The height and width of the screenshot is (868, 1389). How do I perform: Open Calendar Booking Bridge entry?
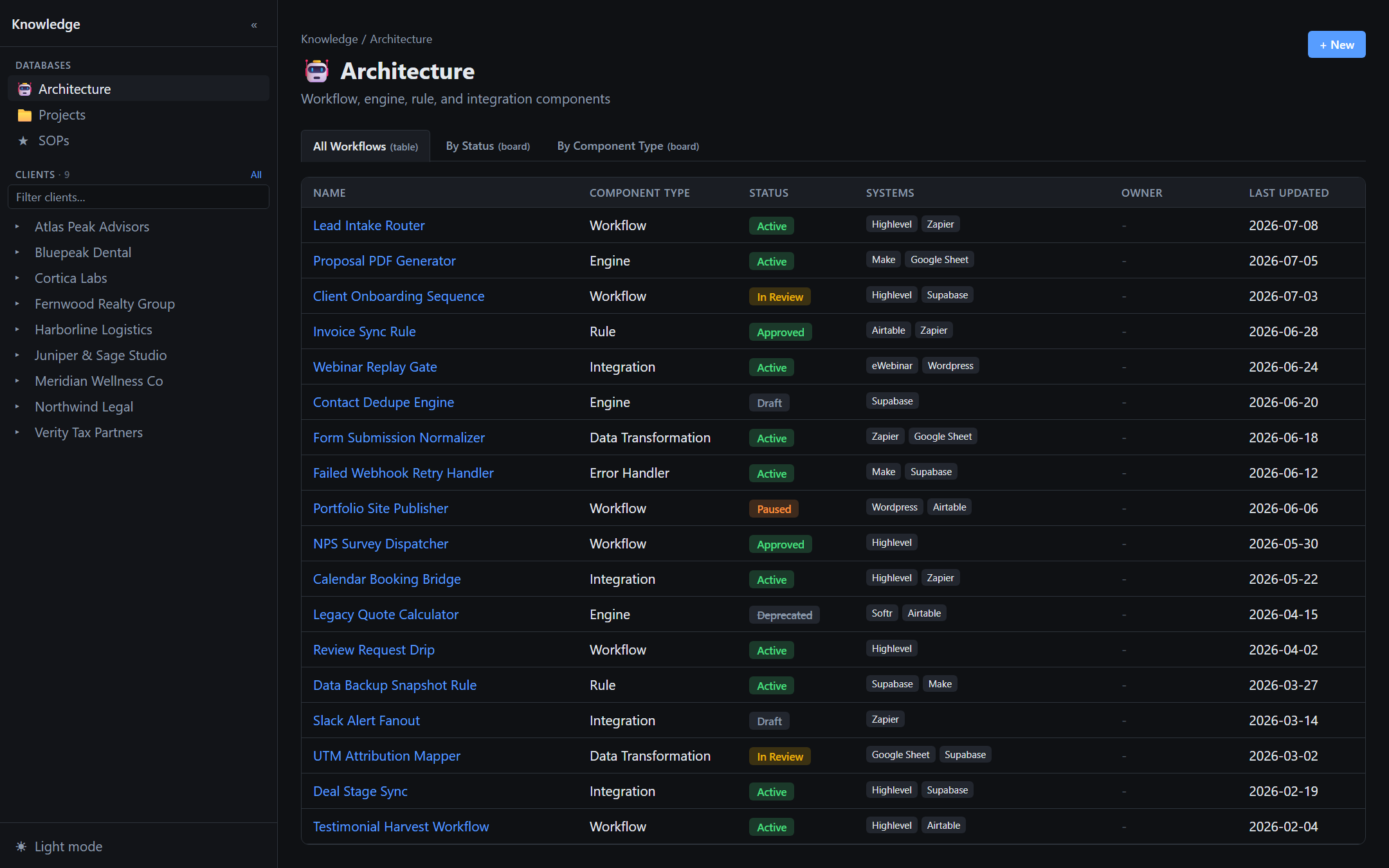(x=386, y=579)
